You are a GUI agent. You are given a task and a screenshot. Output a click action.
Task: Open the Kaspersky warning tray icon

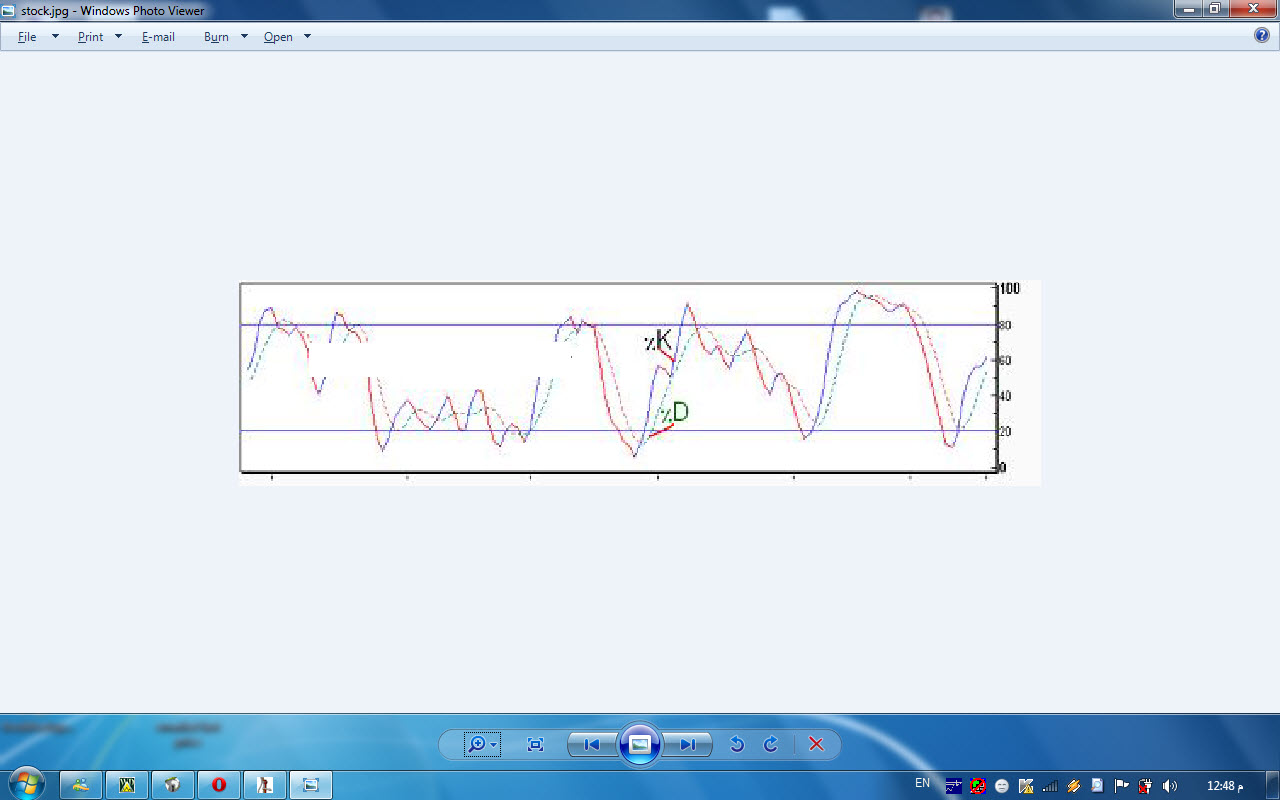1026,786
